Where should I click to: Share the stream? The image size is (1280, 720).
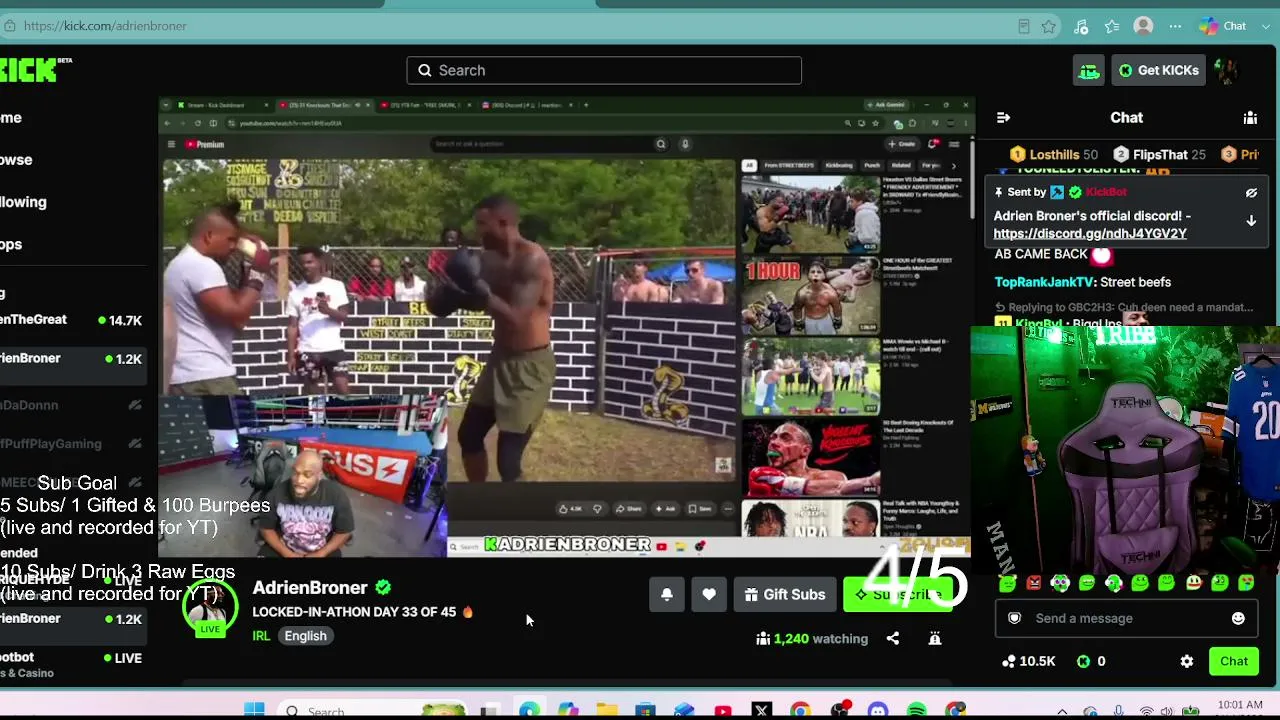[x=893, y=638]
